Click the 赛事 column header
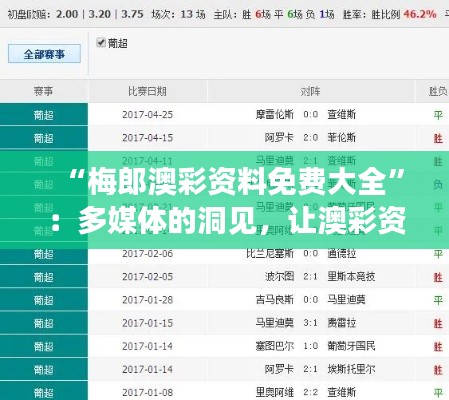 tap(43, 91)
